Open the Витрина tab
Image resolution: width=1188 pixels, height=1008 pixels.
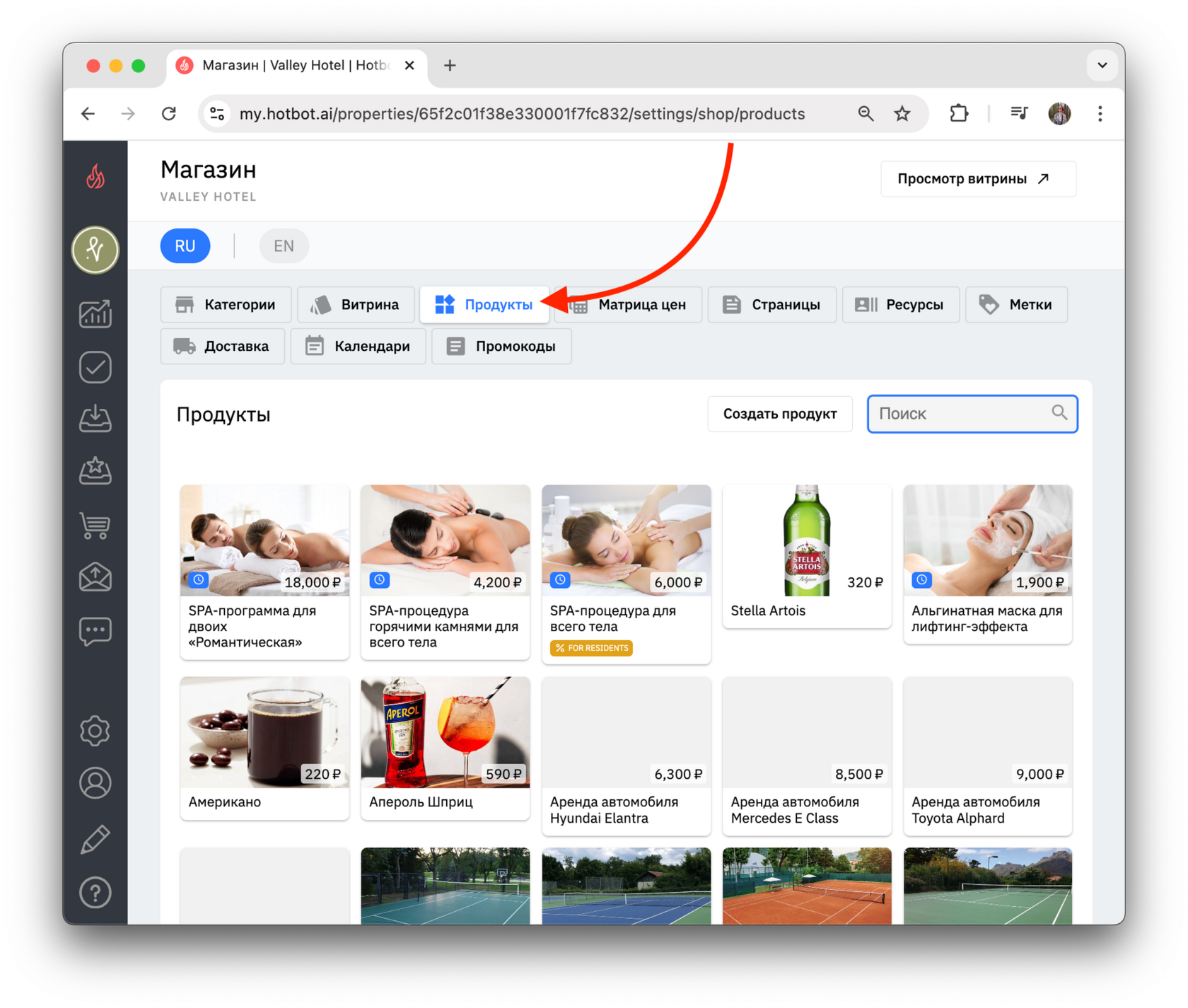click(x=356, y=305)
